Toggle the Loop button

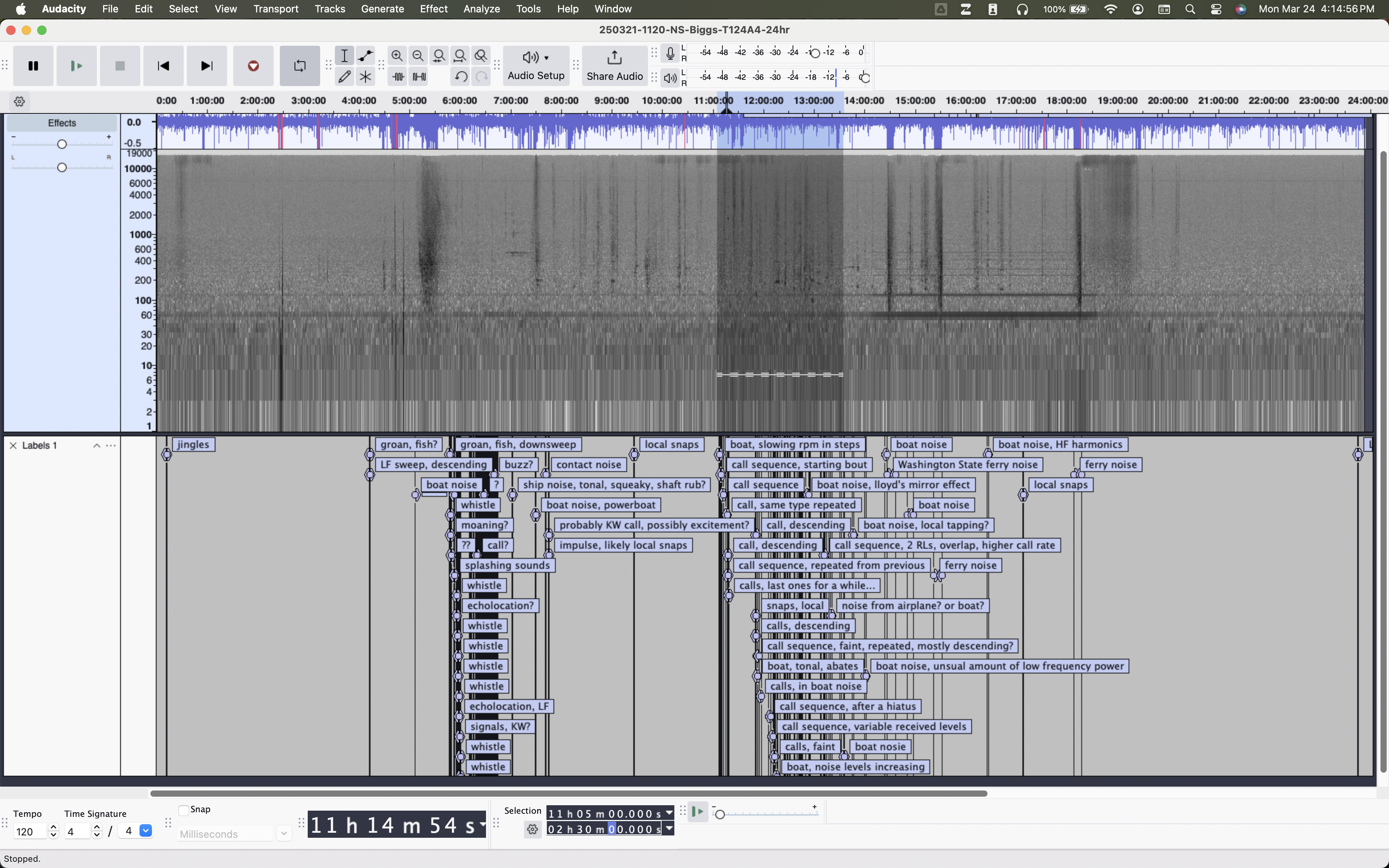point(300,66)
